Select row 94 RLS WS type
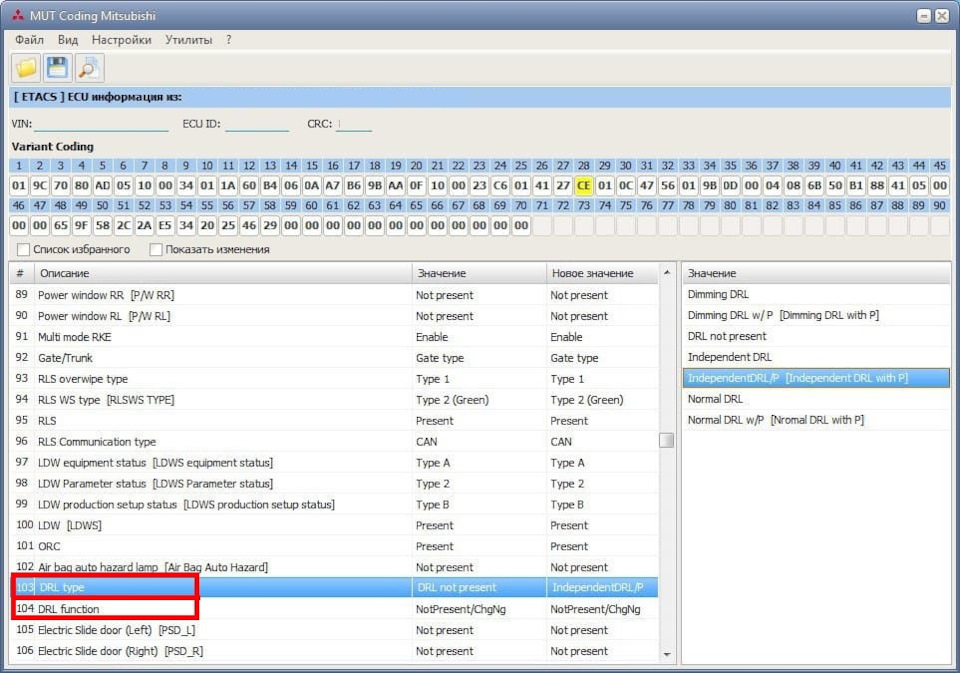The width and height of the screenshot is (960, 673). 334,400
